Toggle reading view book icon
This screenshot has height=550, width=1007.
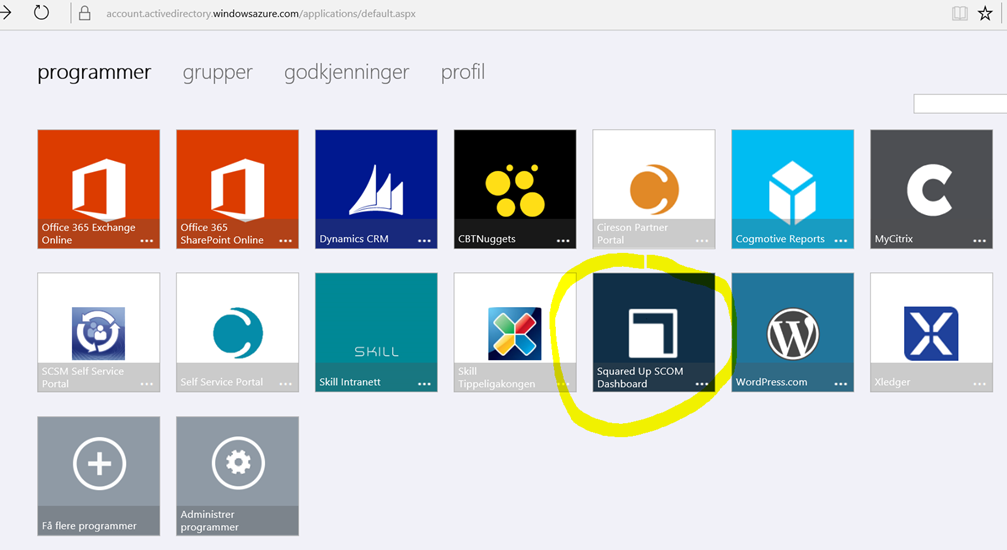point(959,13)
